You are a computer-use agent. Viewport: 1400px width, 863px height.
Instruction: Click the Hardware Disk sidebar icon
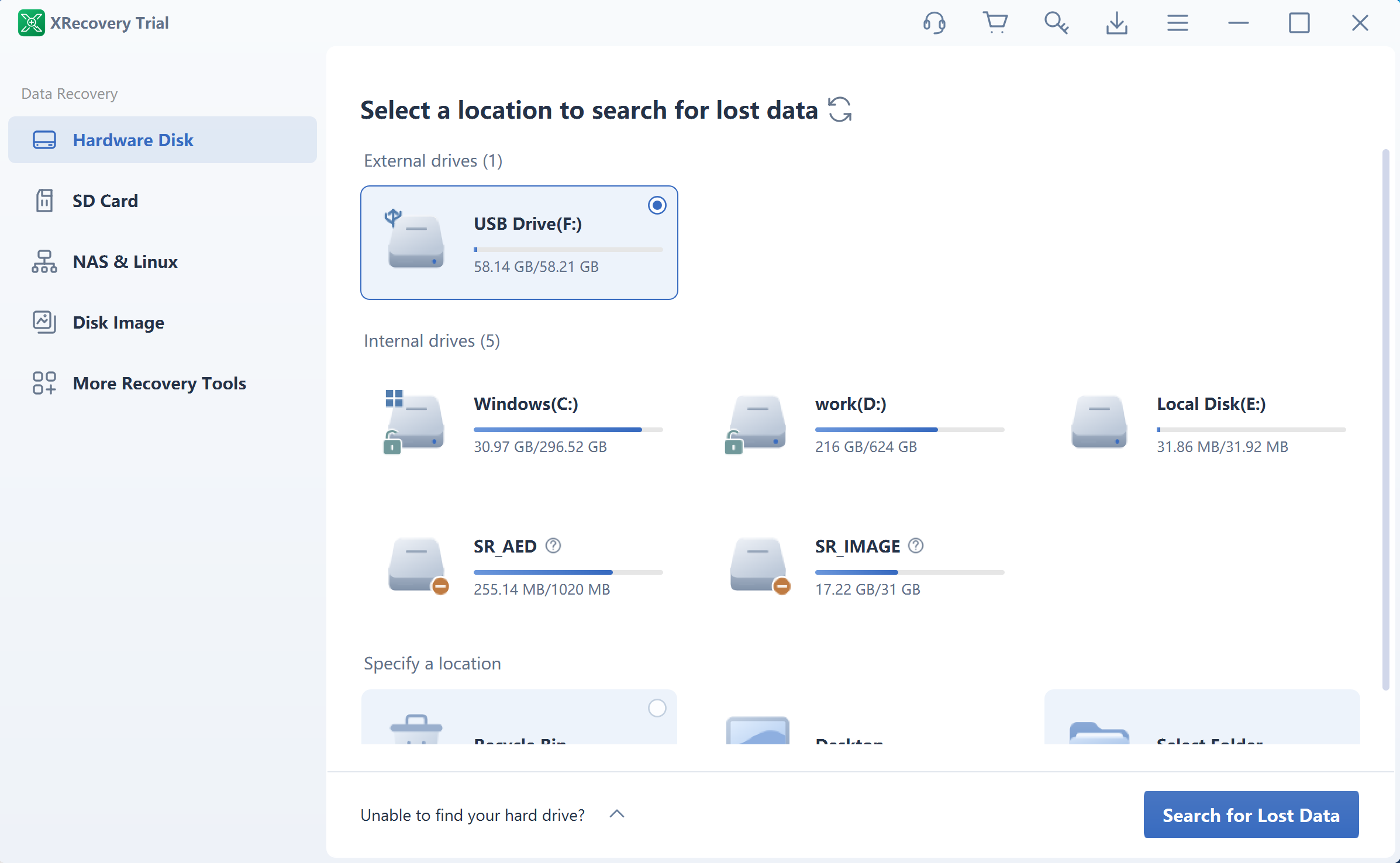click(44, 140)
